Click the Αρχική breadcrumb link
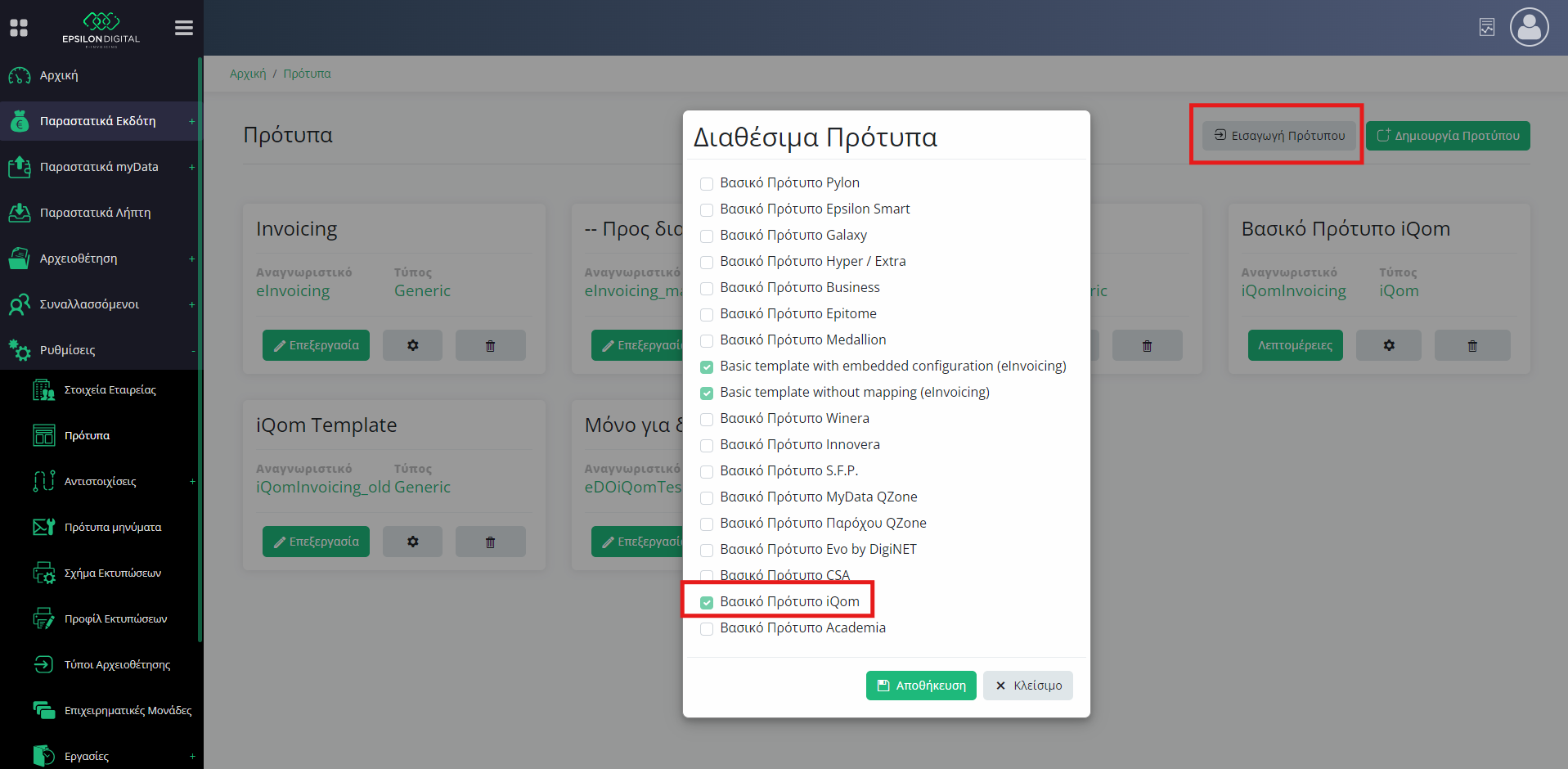Image resolution: width=1568 pixels, height=769 pixels. point(248,74)
